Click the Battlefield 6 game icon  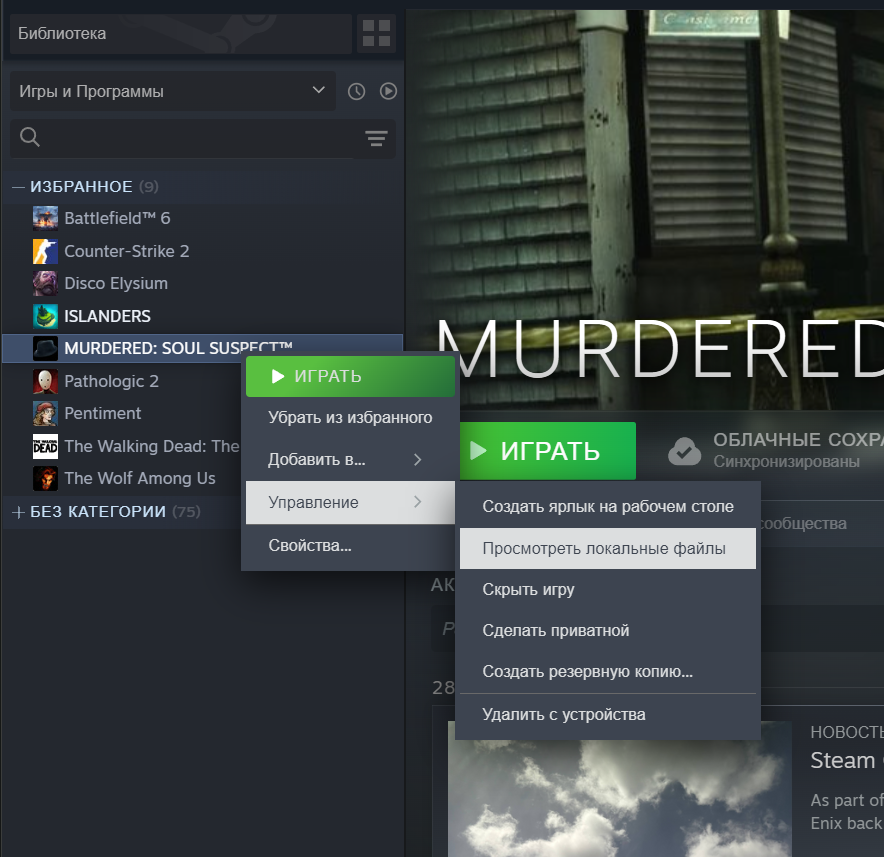tap(45, 218)
